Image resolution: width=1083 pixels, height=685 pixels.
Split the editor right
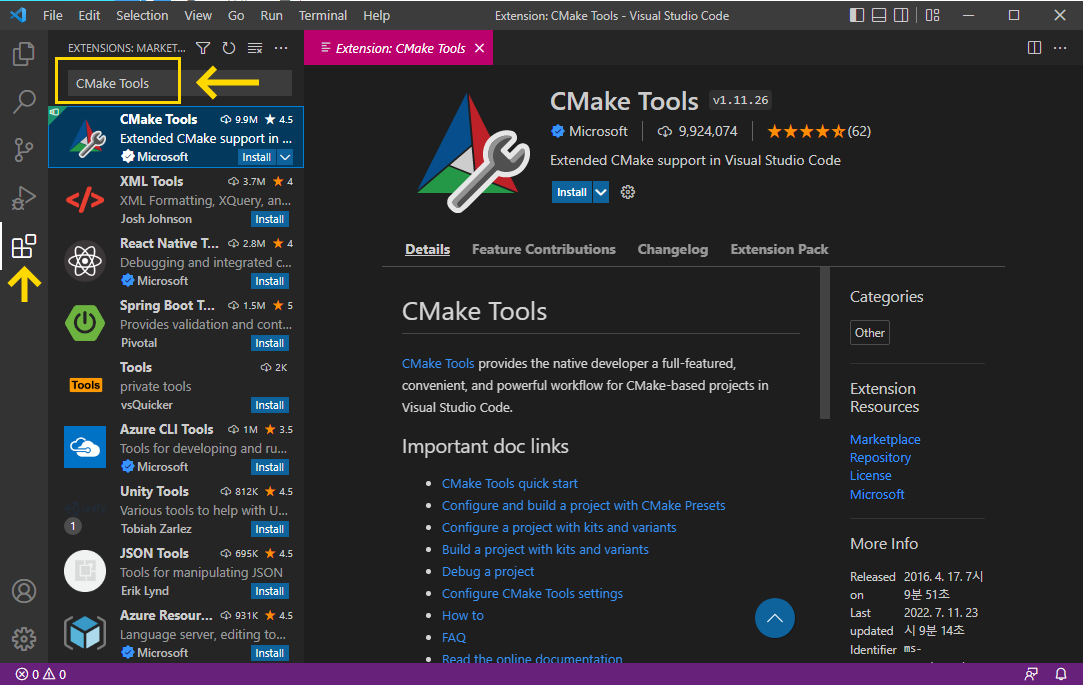click(1034, 48)
